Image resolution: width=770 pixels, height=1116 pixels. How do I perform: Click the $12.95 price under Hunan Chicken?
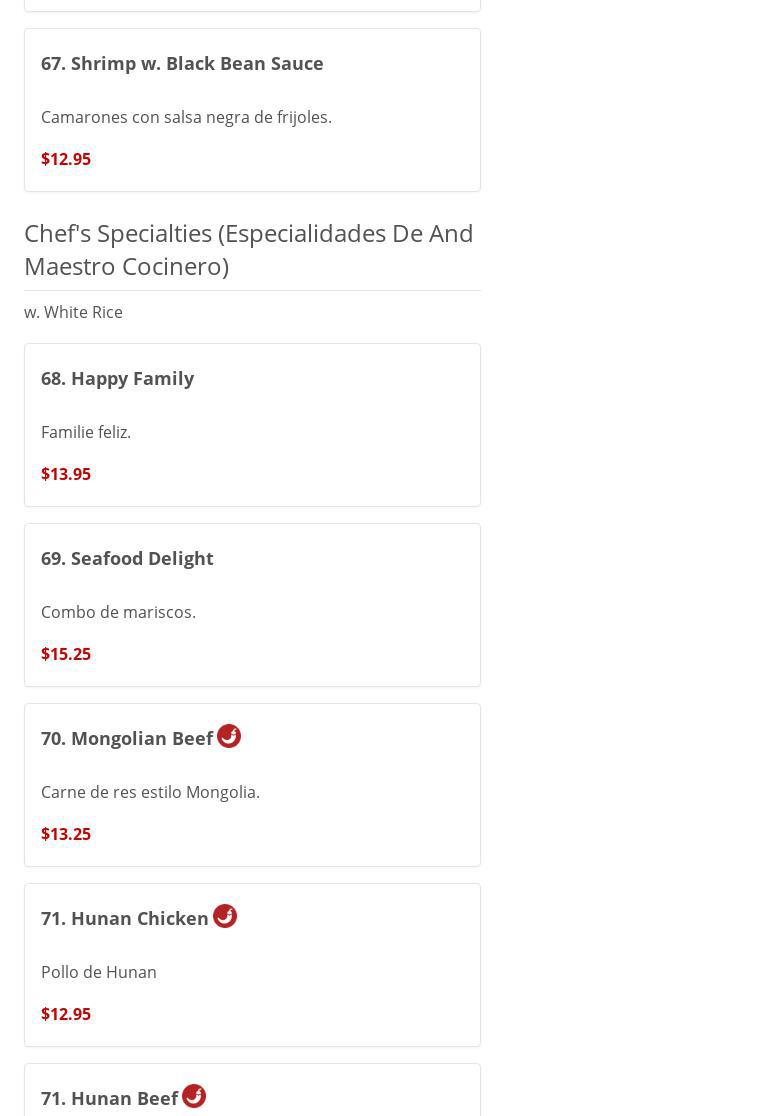[66, 1014]
